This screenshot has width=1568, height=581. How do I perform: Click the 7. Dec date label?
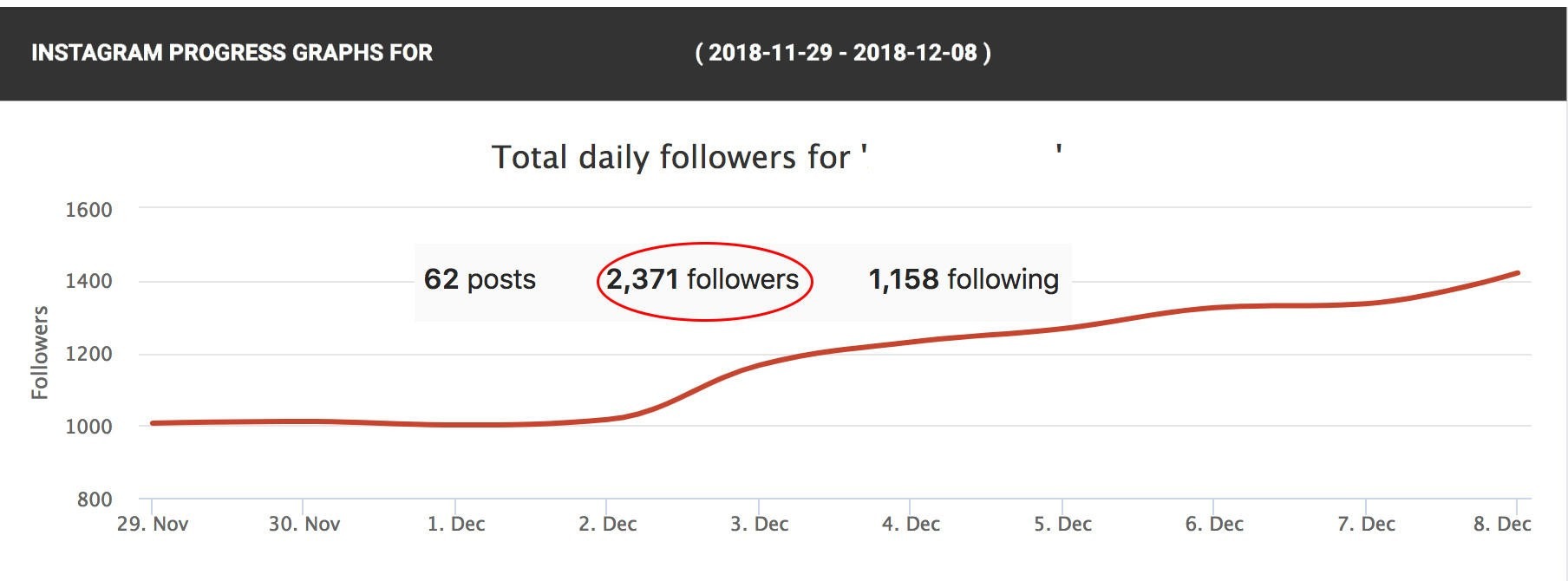pyautogui.click(x=1367, y=524)
